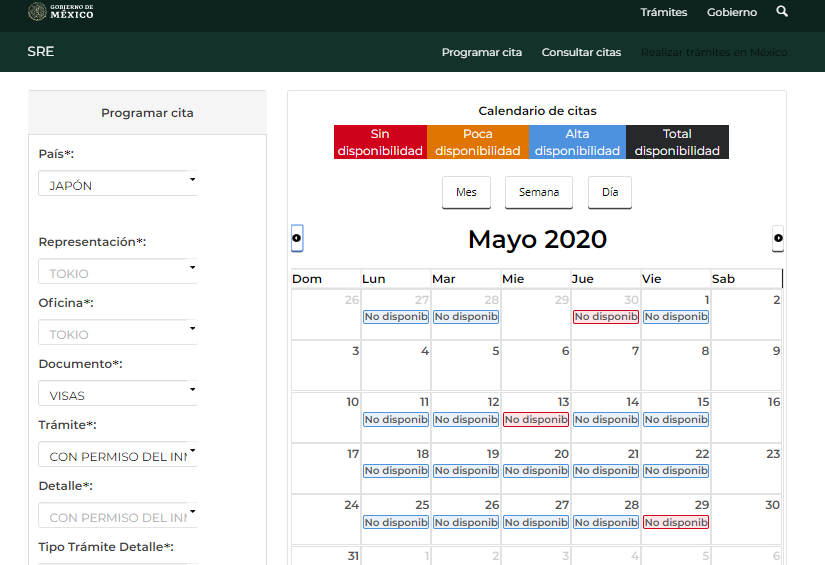Click No disponible event on May 28
The width and height of the screenshot is (825, 565).
click(x=606, y=522)
